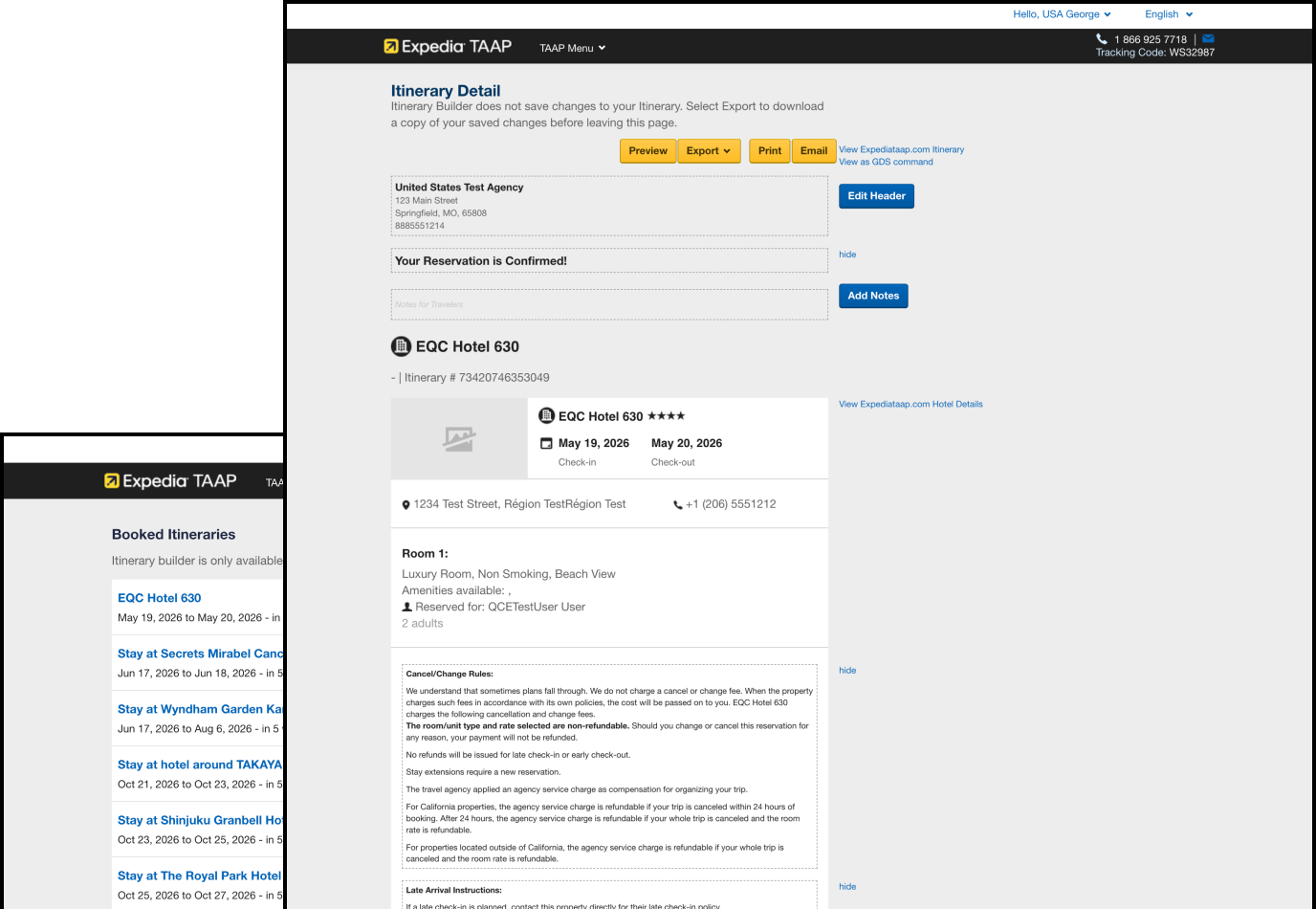Expand the Hello, USA George account menu
The image size is (1316, 909).
[1062, 14]
